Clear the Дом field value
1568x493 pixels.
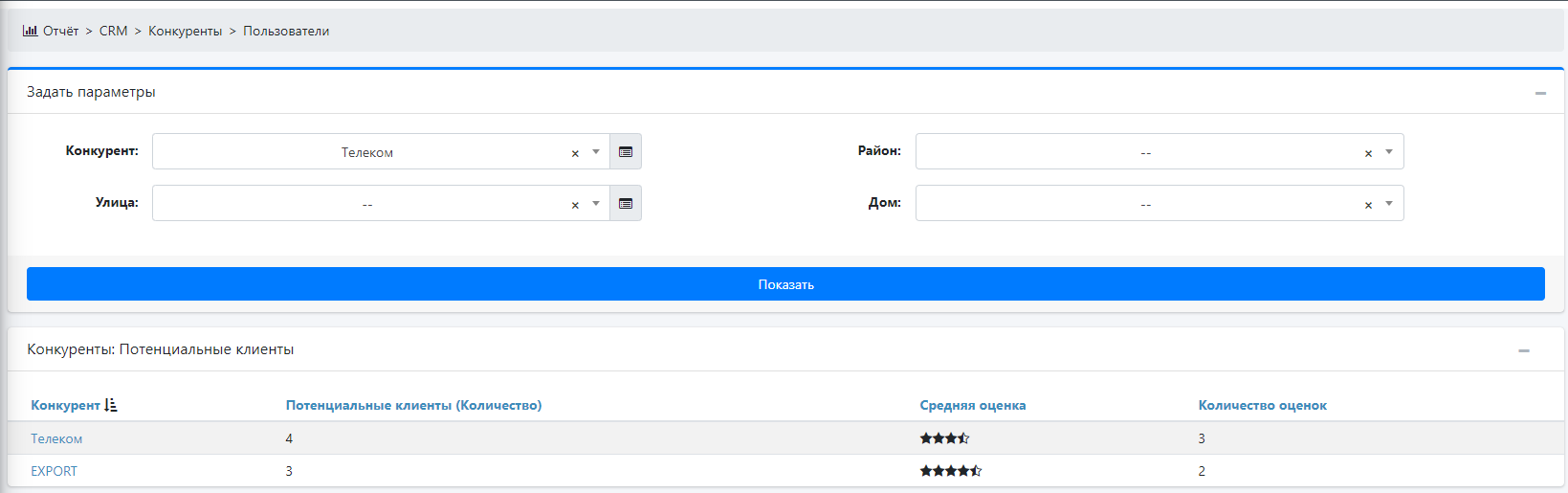(1368, 205)
